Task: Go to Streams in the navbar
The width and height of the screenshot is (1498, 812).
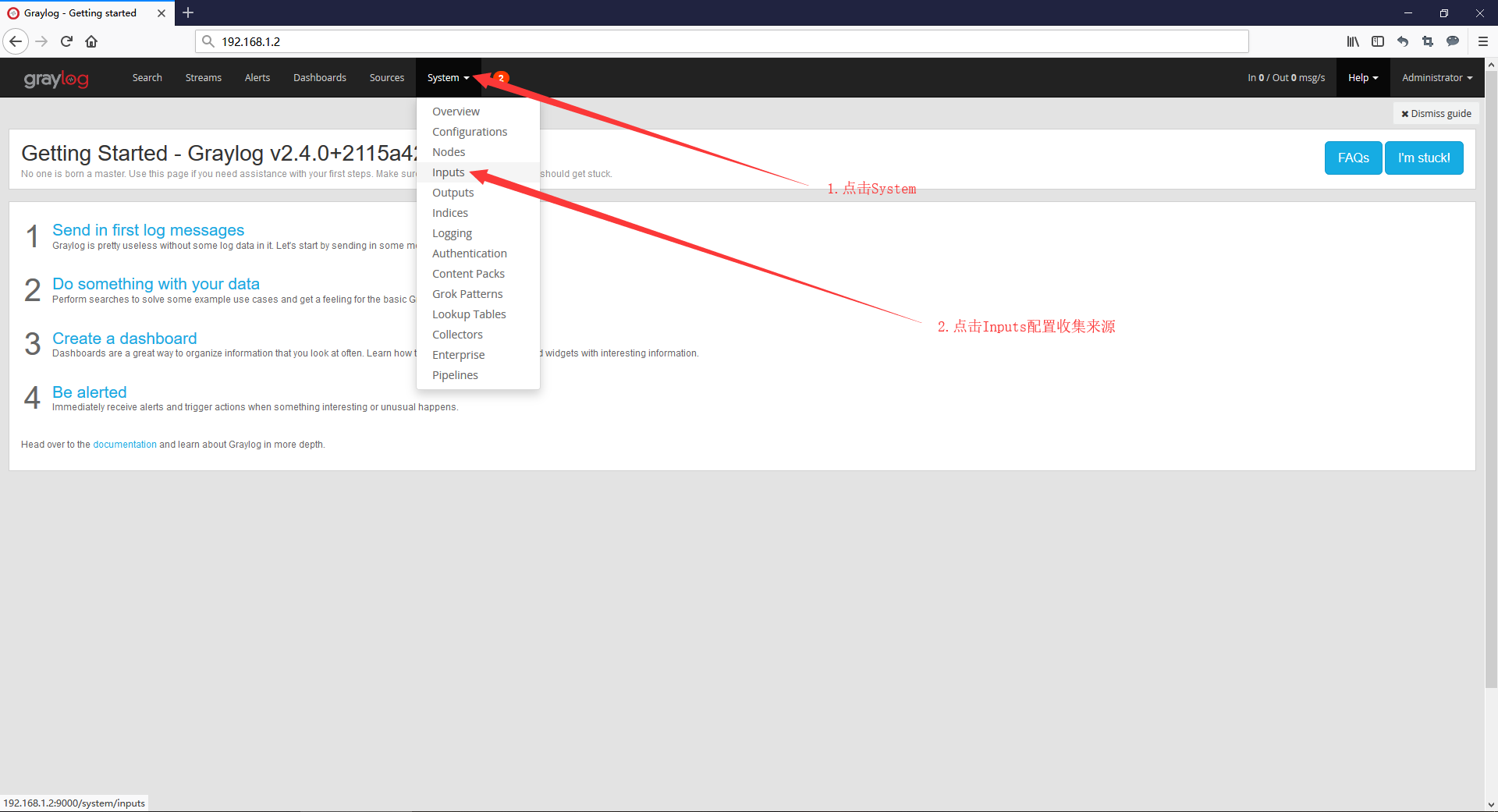Action: pyautogui.click(x=204, y=78)
